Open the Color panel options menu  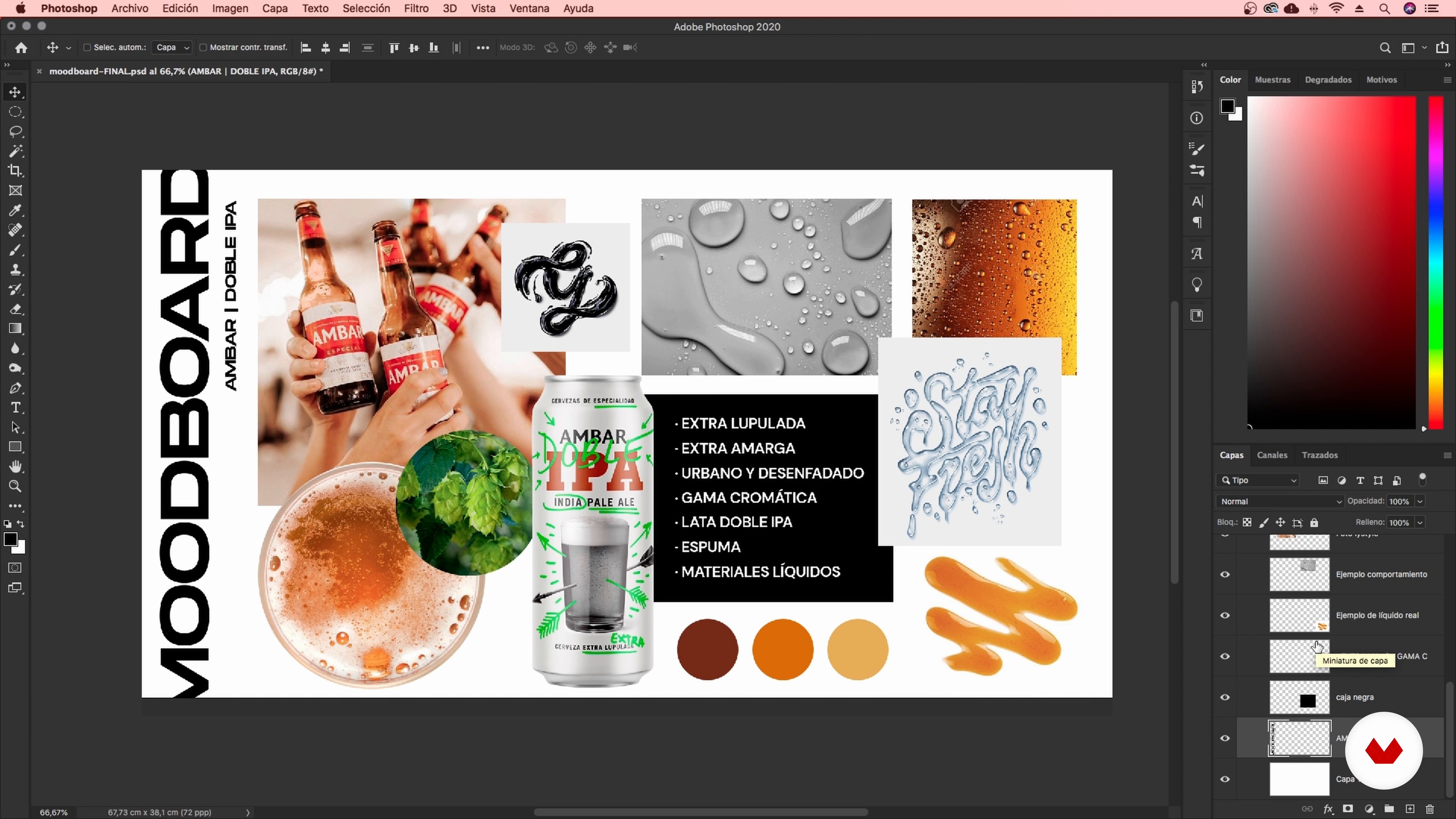[x=1447, y=80]
